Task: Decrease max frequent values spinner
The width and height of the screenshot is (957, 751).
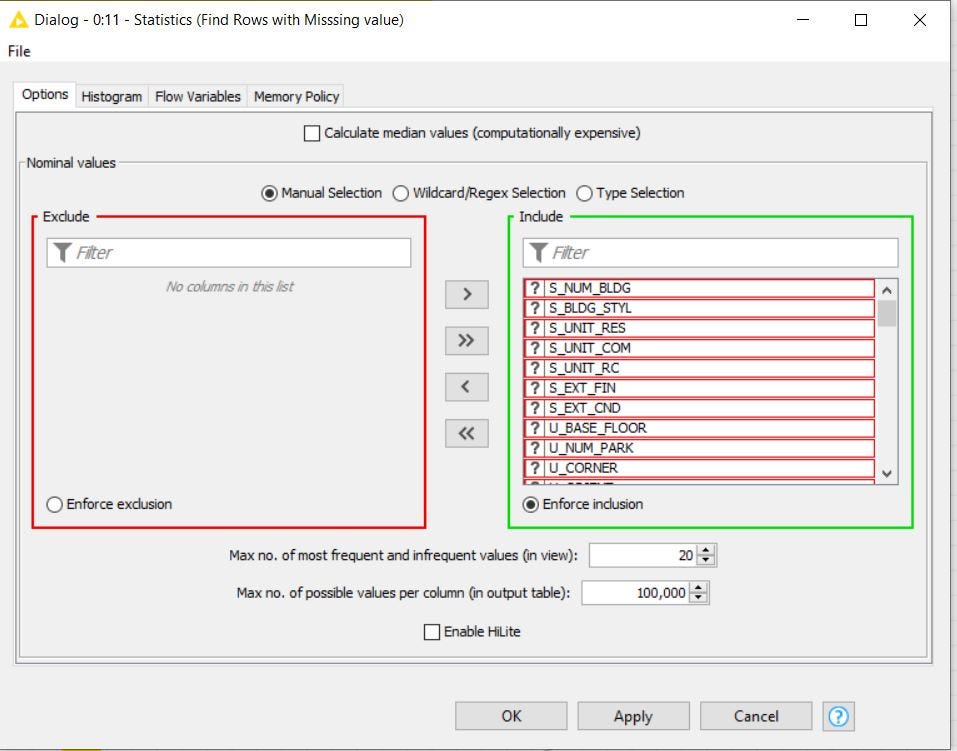Action: click(706, 561)
